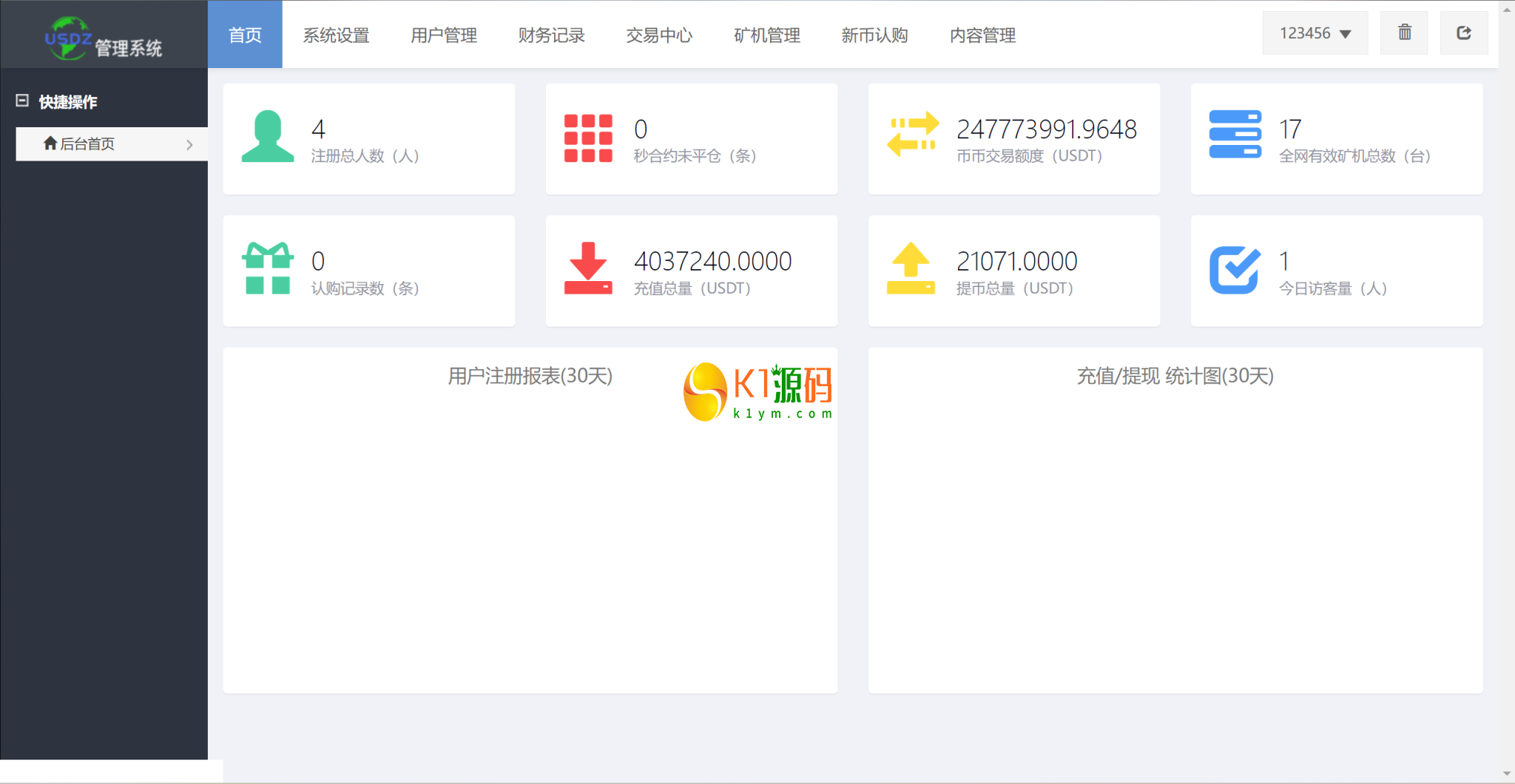The image size is (1515, 784).
Task: Click the 用户注册报表(30天) chart title
Action: [530, 376]
